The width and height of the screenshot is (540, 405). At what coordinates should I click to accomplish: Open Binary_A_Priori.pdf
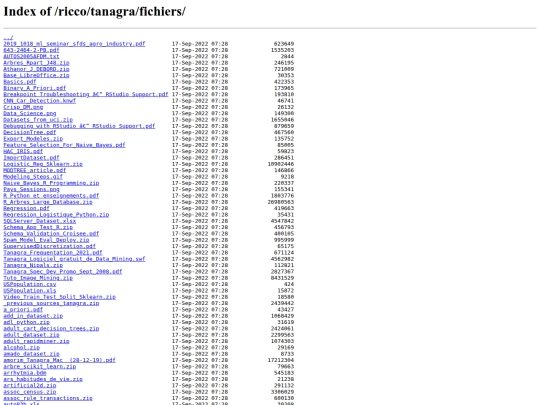[x=34, y=88]
